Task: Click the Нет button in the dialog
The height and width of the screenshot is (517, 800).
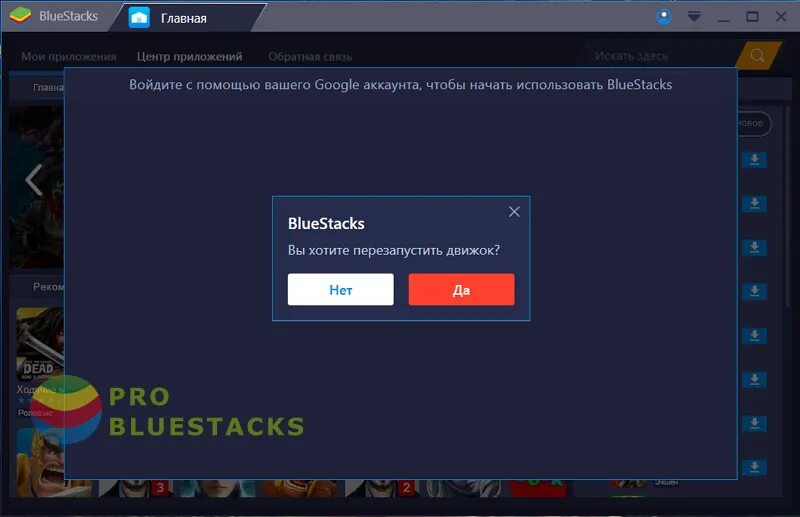Action: point(340,289)
